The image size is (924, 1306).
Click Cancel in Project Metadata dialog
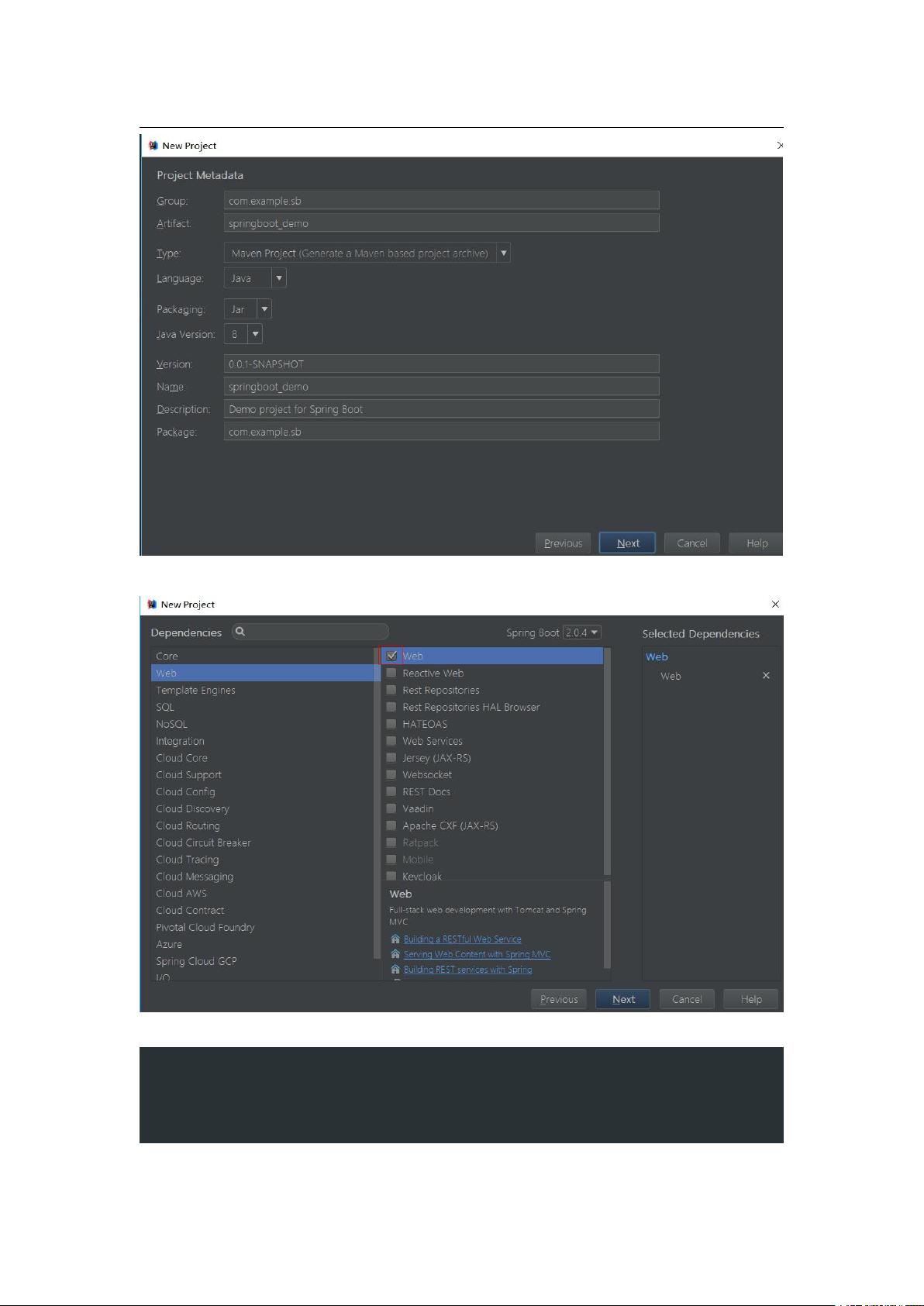point(691,543)
